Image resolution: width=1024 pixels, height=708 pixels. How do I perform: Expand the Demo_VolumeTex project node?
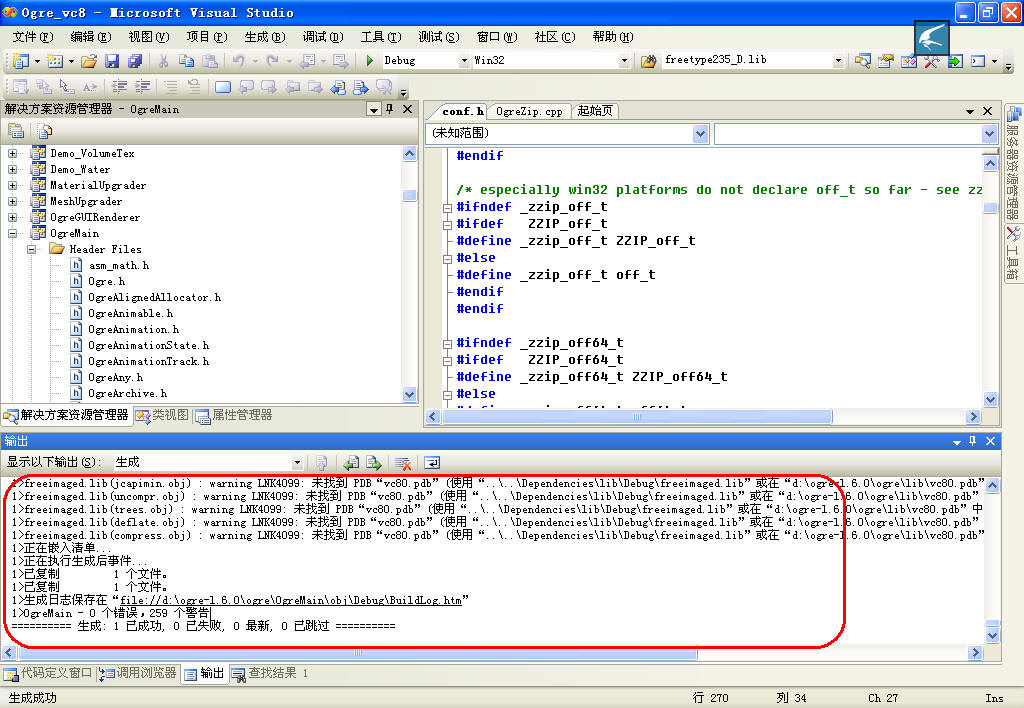(12, 153)
